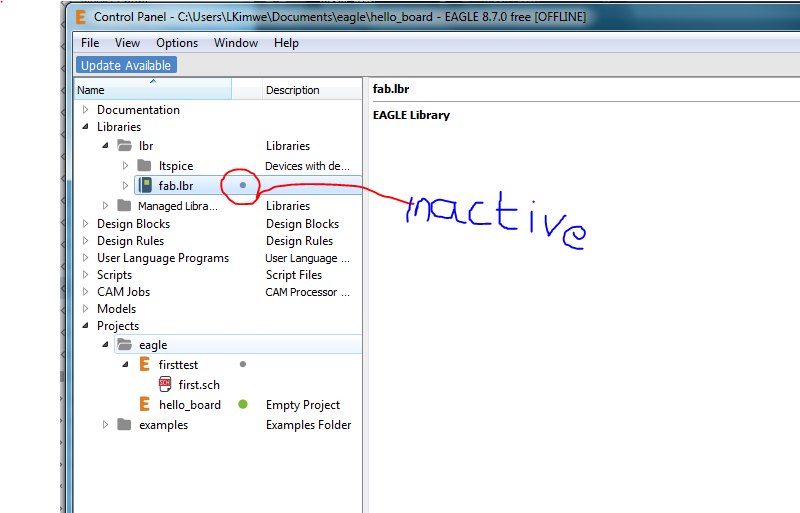Expand the Design Rules node
This screenshot has height=513, width=800.
coord(86,240)
